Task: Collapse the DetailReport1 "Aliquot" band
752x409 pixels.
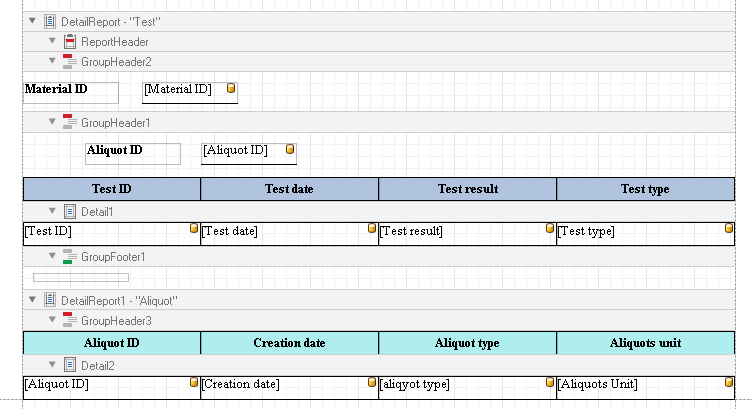Action: 32,300
